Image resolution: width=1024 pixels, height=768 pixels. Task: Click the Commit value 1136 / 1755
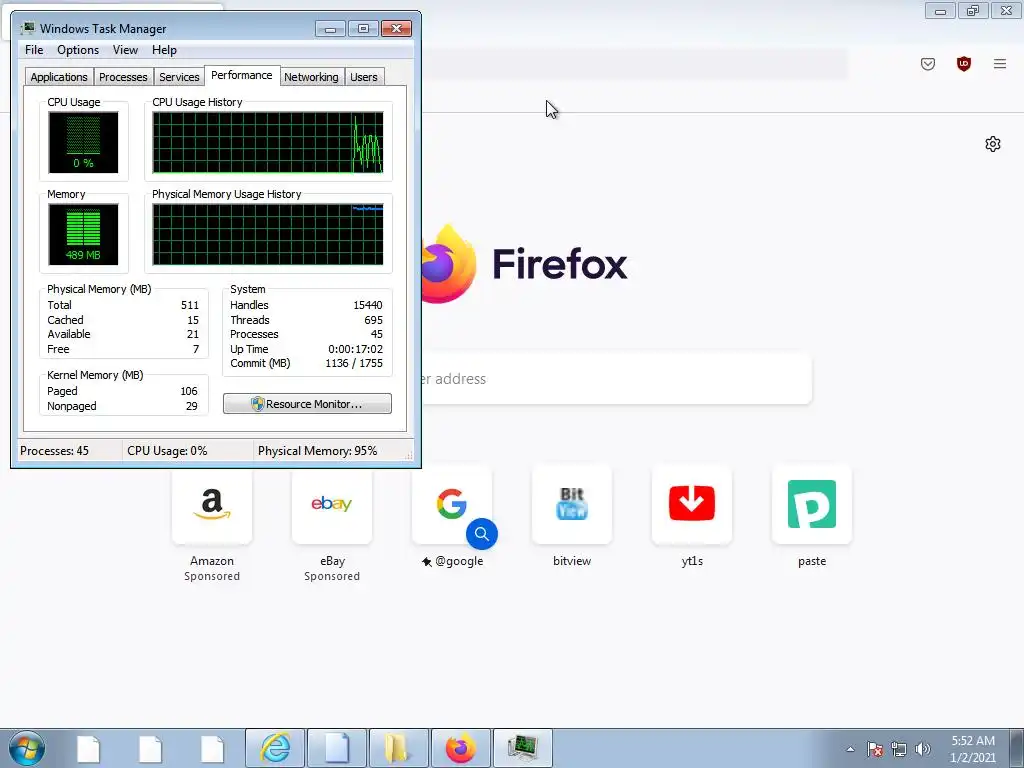pos(354,363)
